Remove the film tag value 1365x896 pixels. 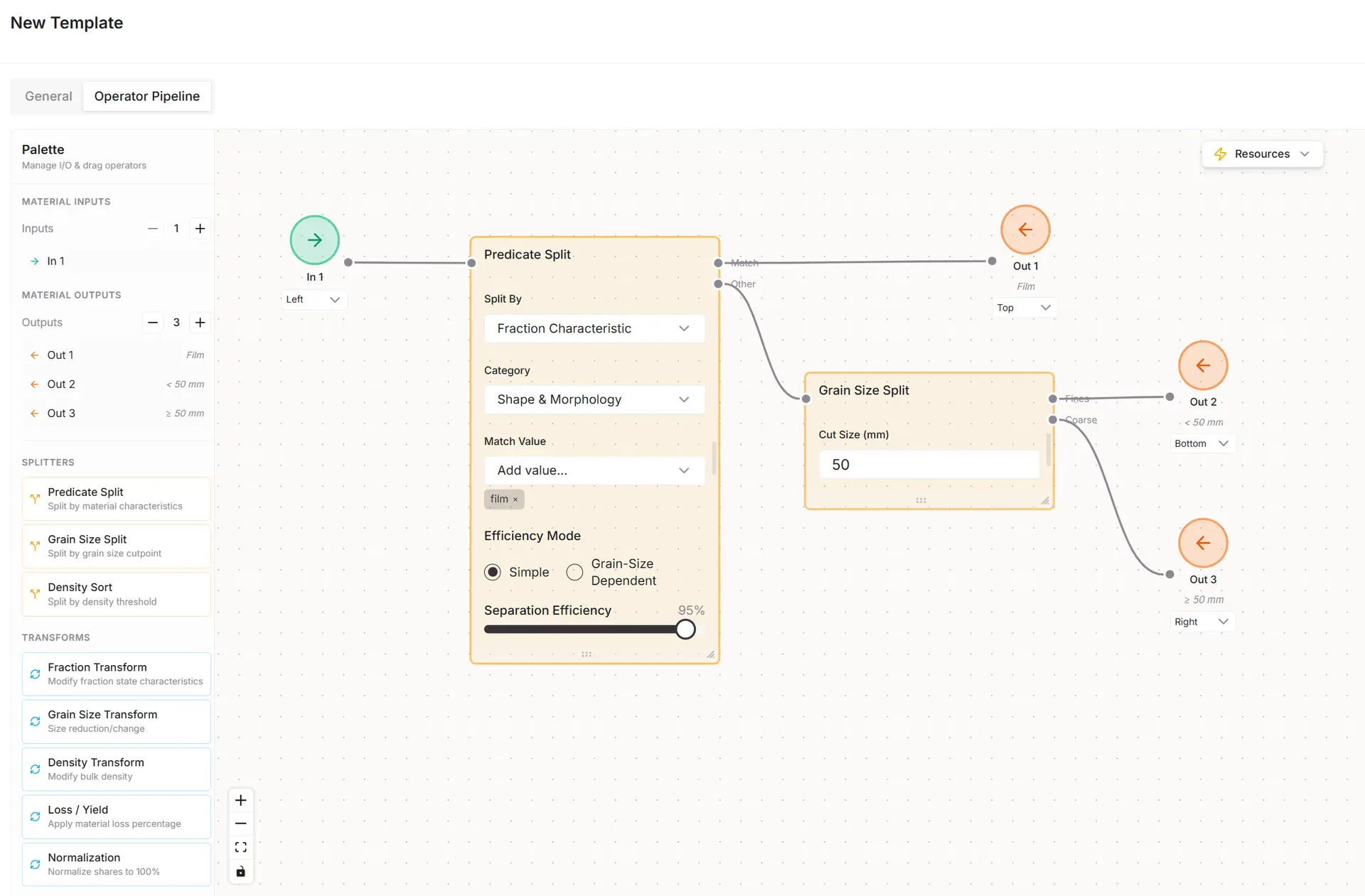pyautogui.click(x=515, y=500)
